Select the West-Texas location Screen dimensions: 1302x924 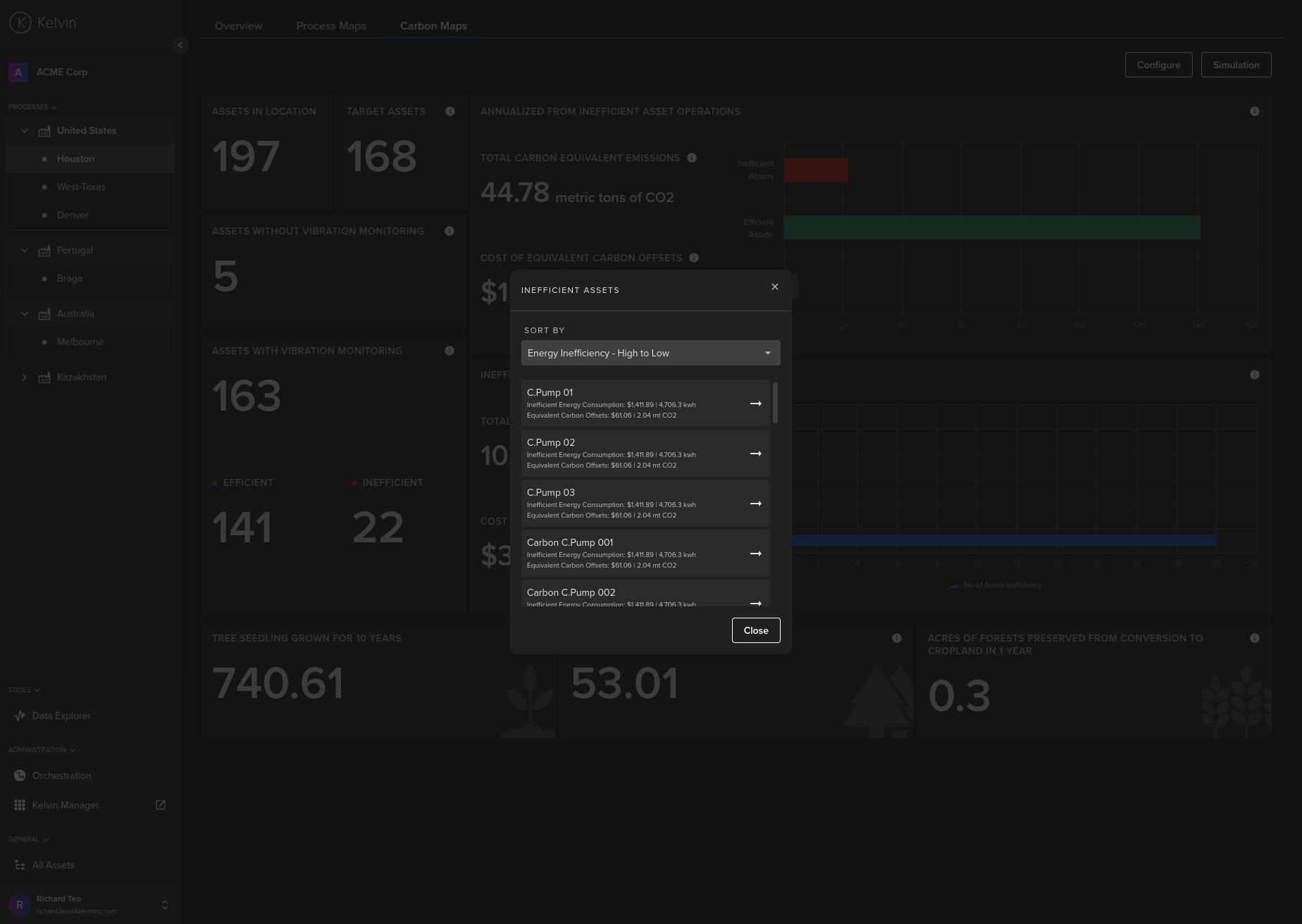click(x=81, y=187)
